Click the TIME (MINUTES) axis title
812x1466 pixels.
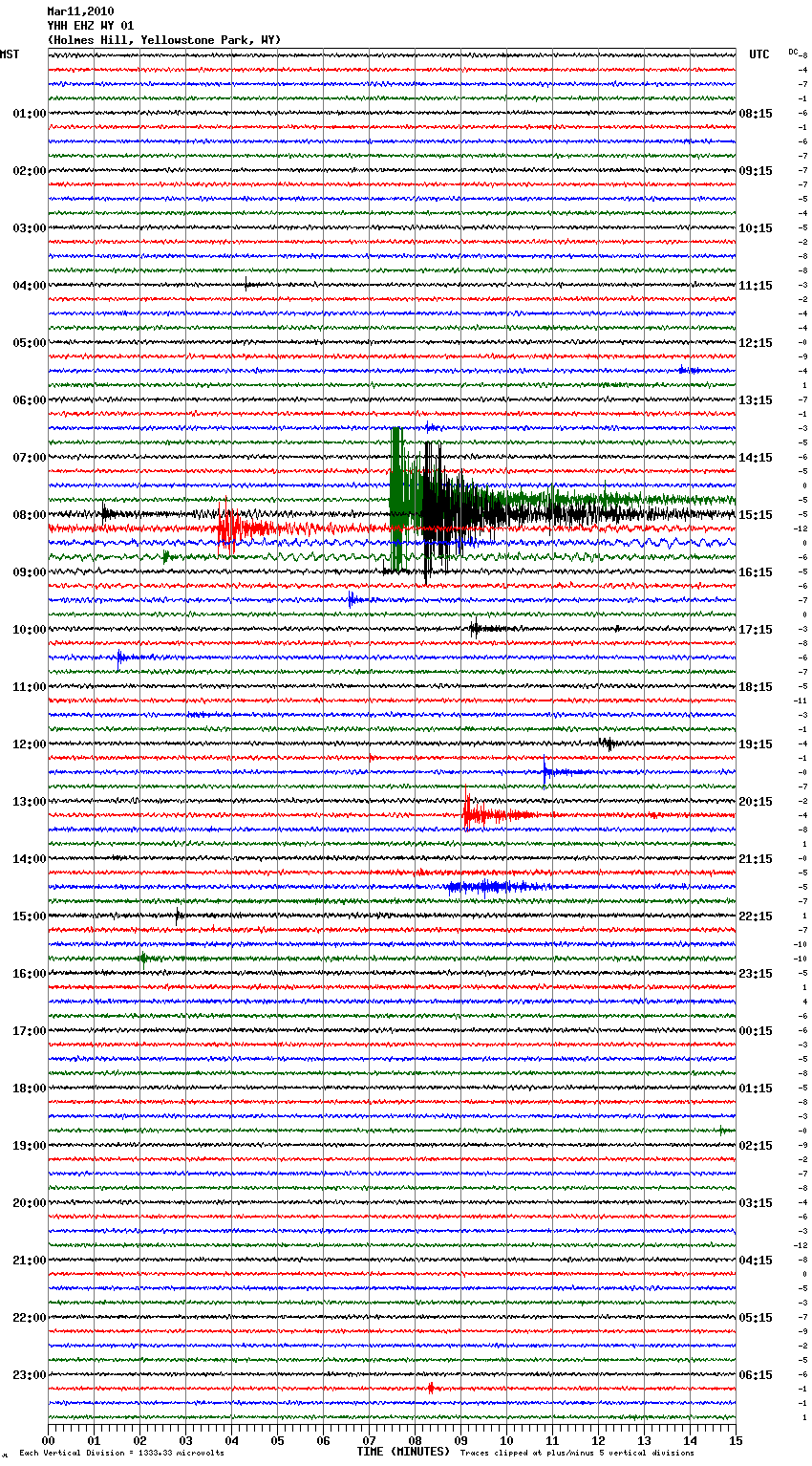coord(403,1452)
